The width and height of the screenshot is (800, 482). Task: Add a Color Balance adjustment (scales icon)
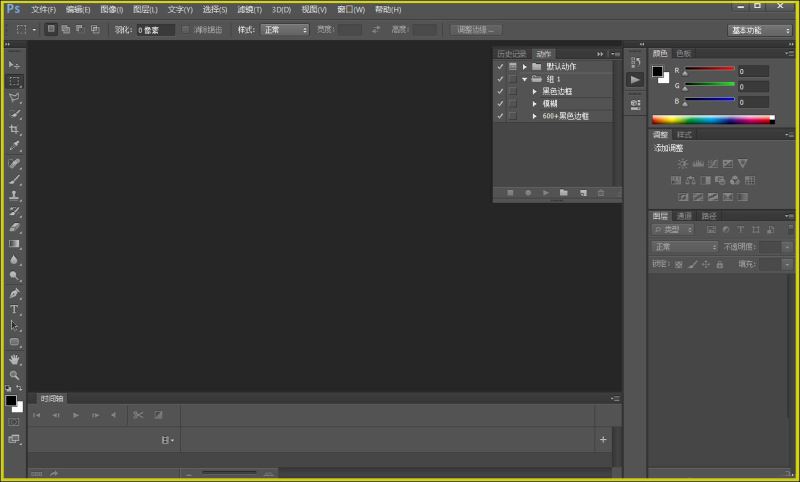pyautogui.click(x=691, y=180)
